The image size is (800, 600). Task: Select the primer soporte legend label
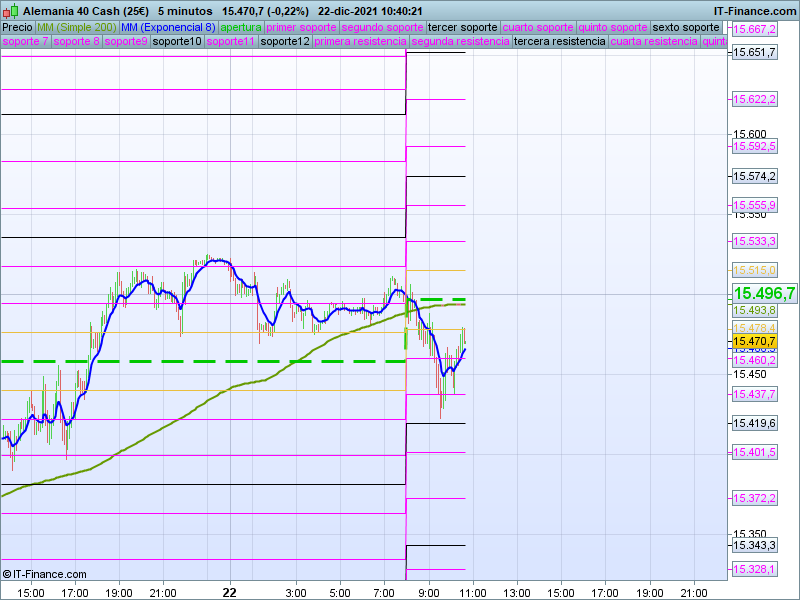click(301, 28)
